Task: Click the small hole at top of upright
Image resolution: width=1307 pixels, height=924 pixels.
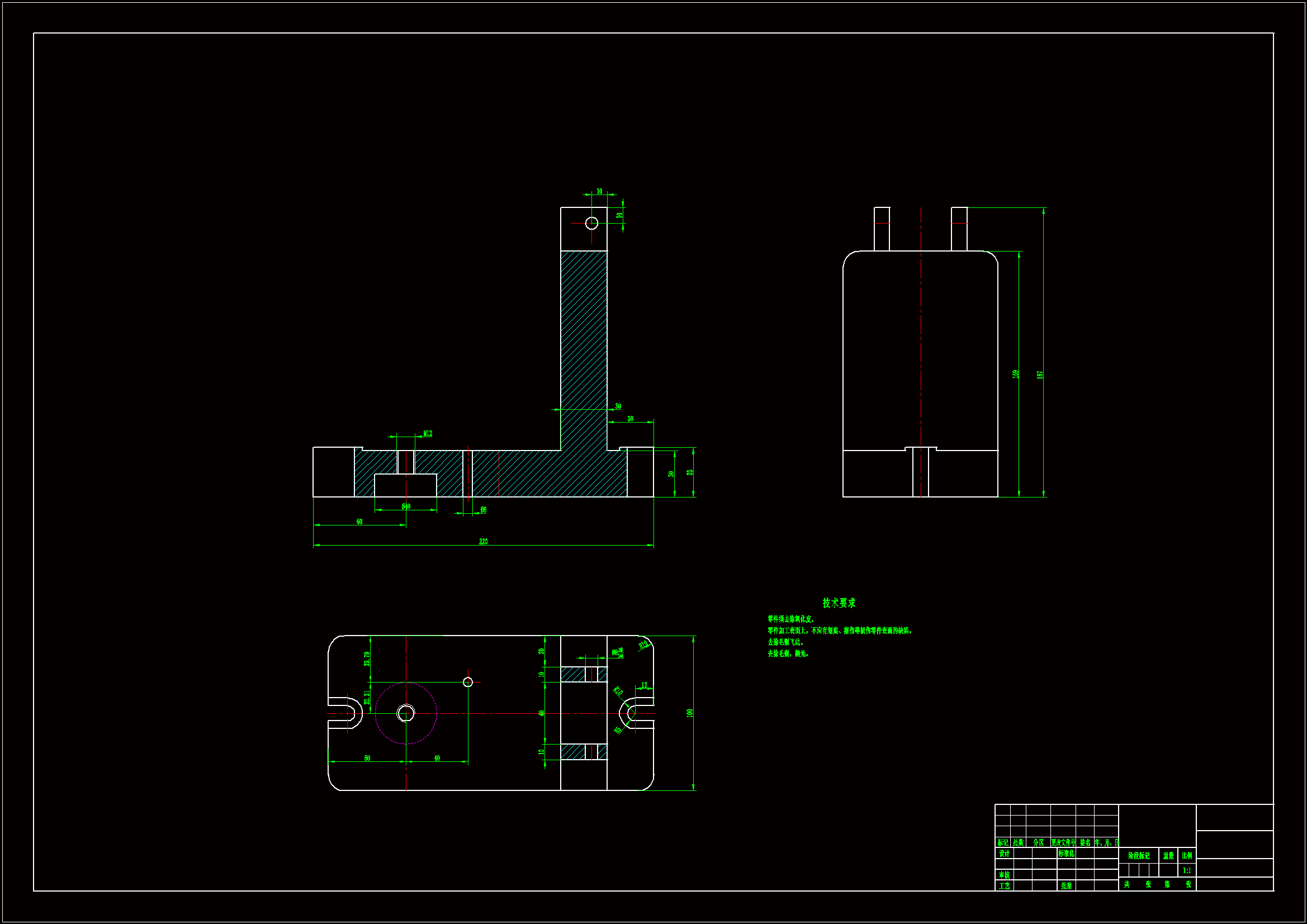Action: pyautogui.click(x=591, y=223)
